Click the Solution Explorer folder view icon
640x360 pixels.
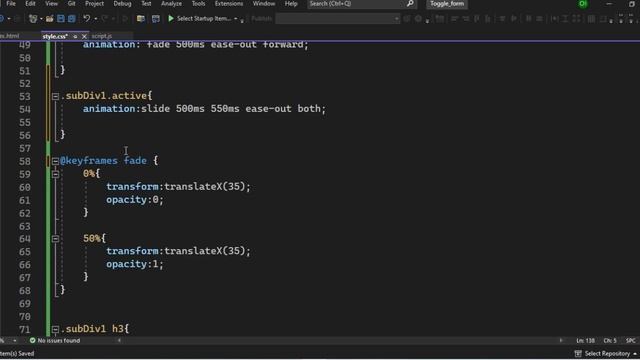coord(140,19)
